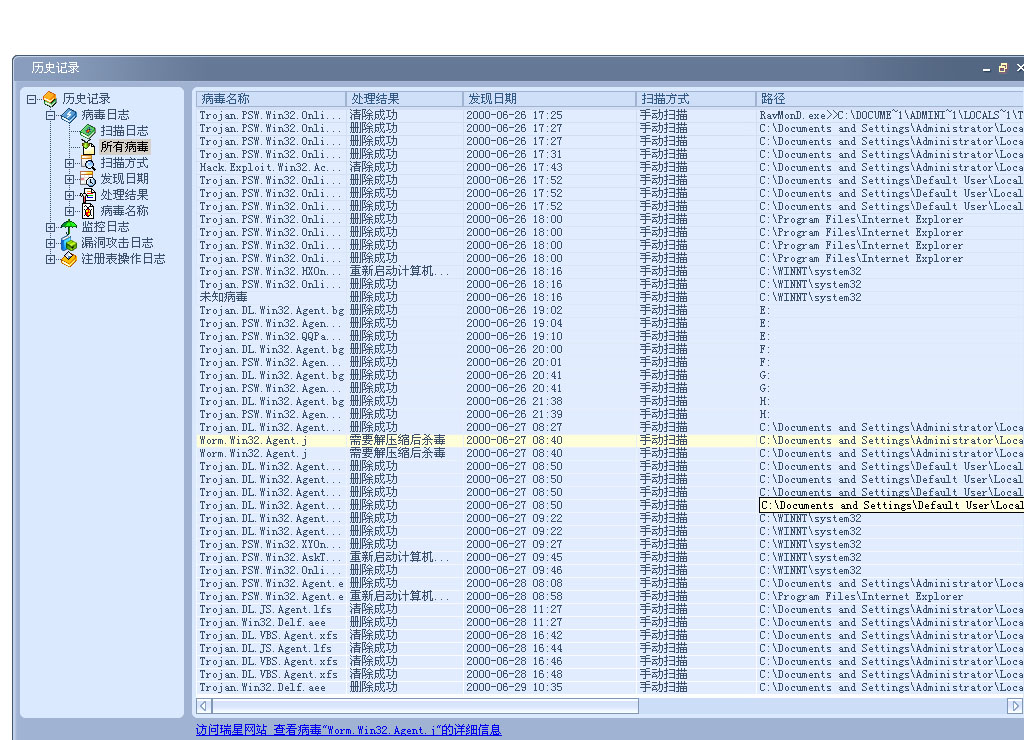Click the date cell 2000-06-27 08:27
1024x740 pixels.
[x=514, y=427]
